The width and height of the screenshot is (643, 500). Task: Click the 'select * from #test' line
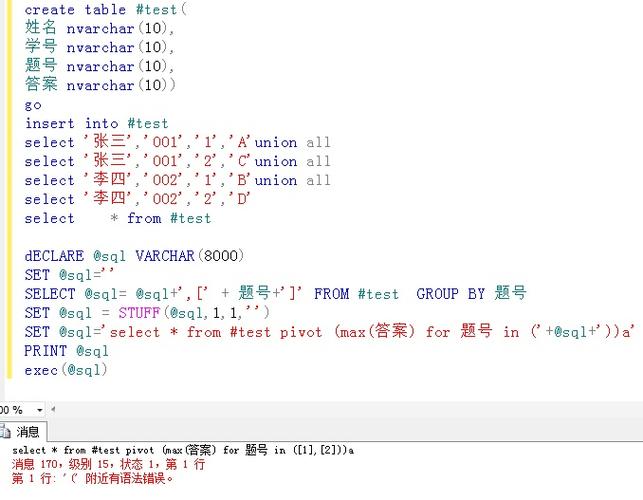click(x=118, y=218)
